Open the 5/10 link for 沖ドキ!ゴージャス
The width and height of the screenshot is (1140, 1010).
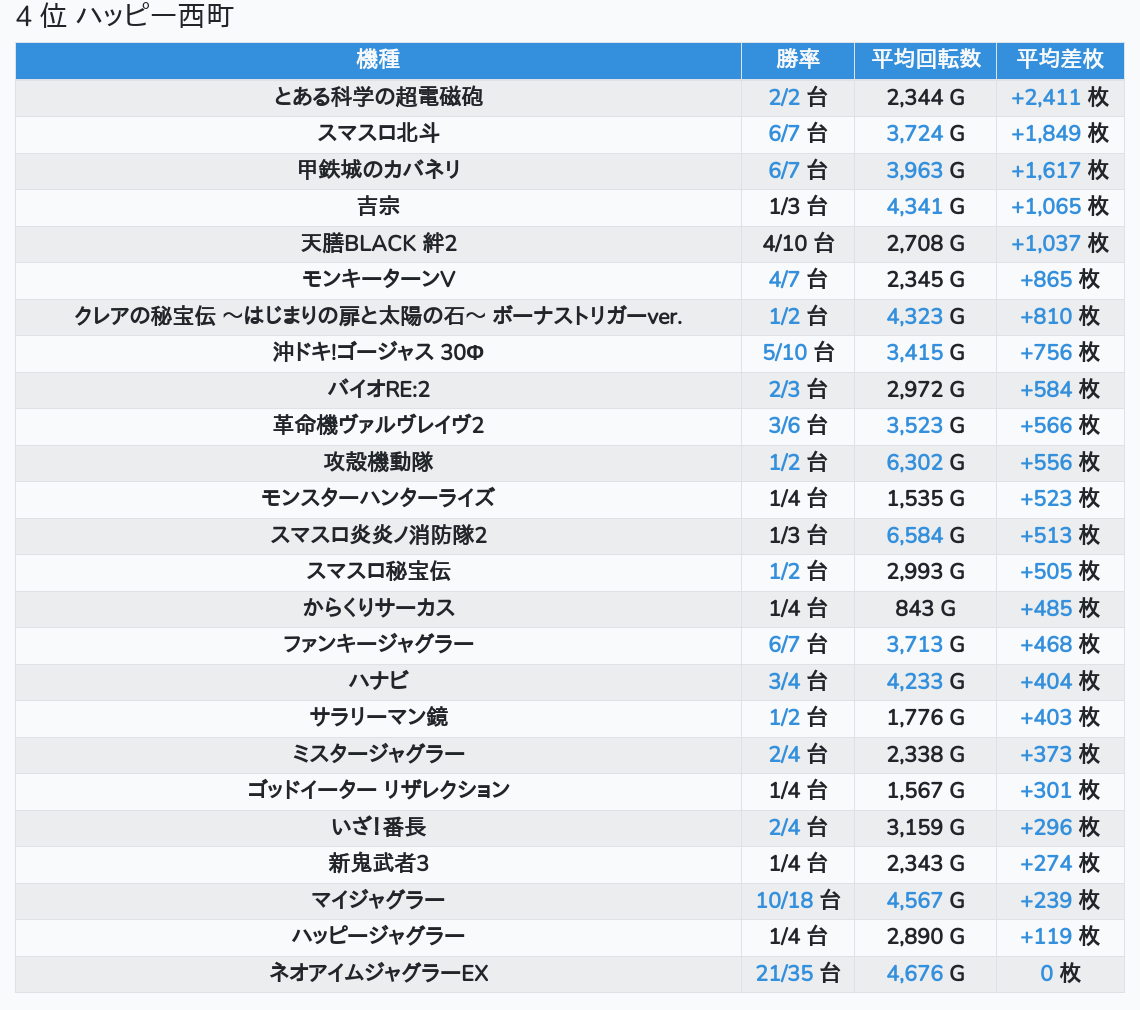784,353
